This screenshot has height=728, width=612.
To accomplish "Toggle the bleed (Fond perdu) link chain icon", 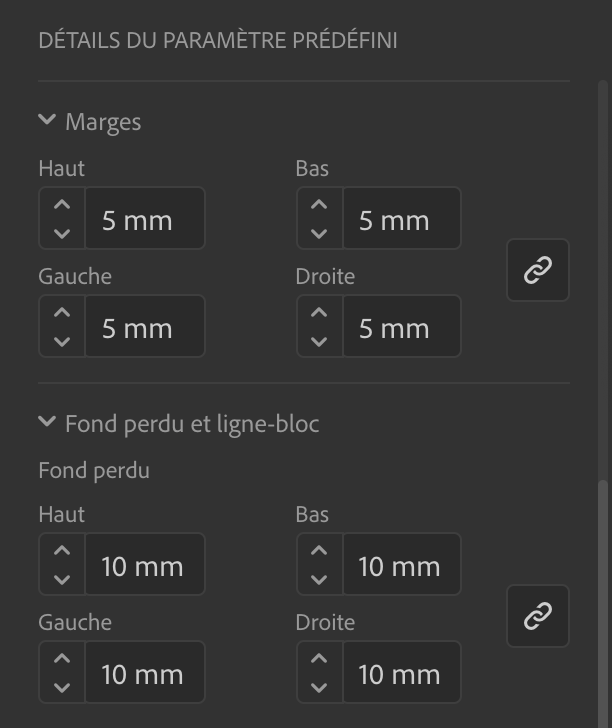I will point(538,616).
